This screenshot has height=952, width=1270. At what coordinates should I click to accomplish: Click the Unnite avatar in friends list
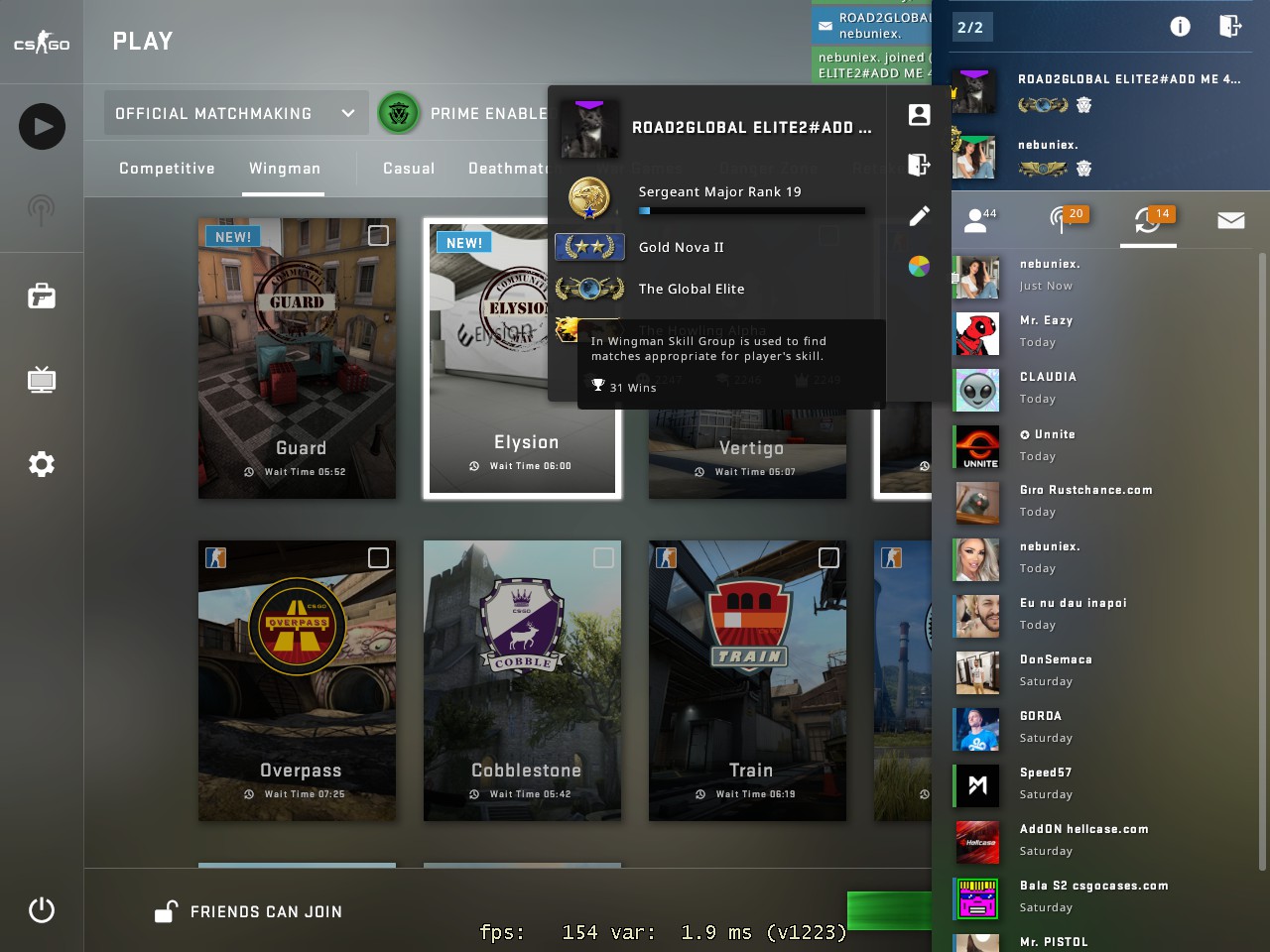tap(976, 446)
